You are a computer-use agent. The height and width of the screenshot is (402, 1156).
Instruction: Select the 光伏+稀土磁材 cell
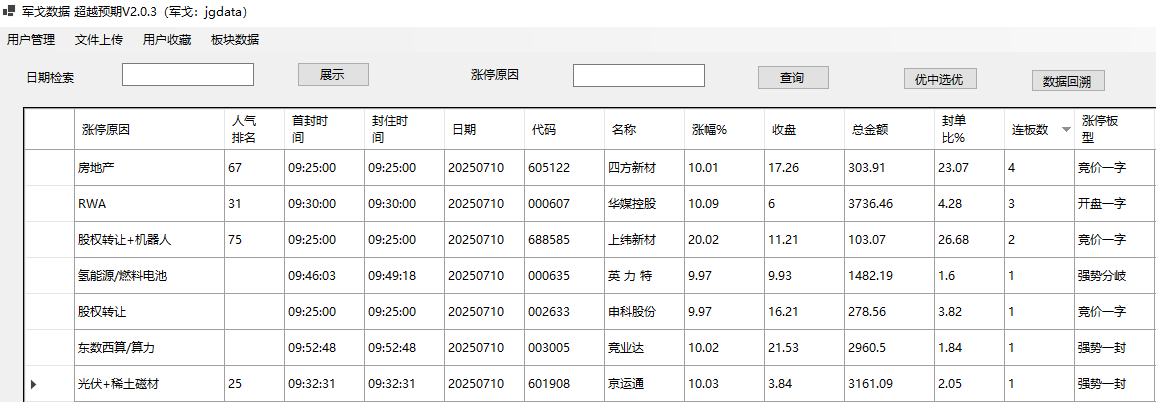(150, 384)
